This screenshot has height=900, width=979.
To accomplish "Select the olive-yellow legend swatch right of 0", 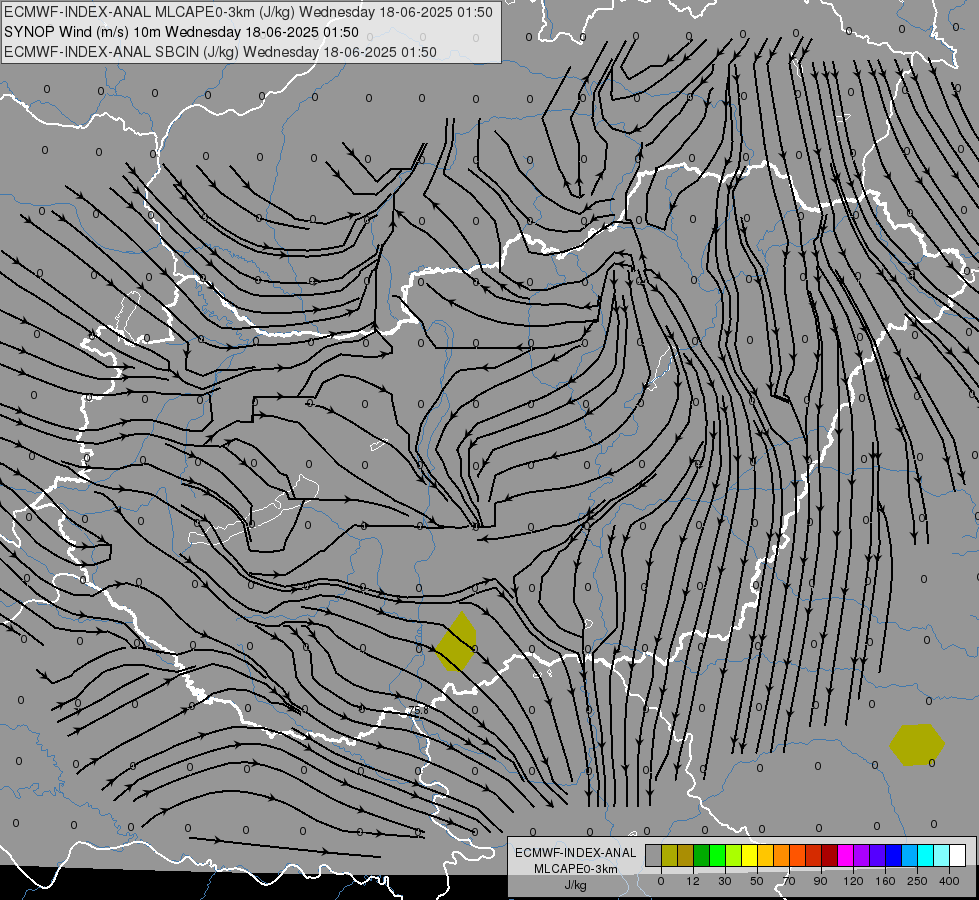I will tap(669, 856).
